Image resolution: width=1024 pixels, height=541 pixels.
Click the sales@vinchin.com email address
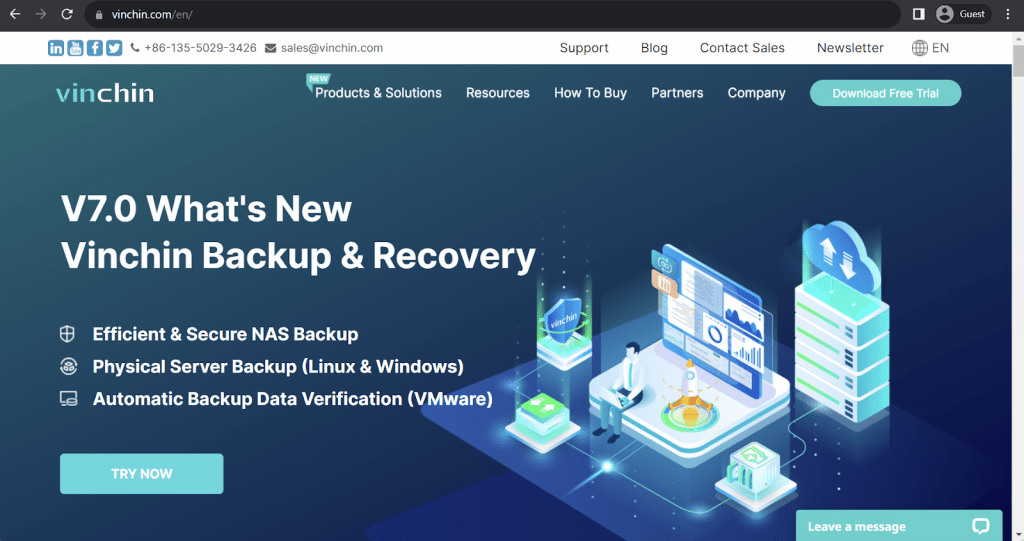click(x=332, y=48)
